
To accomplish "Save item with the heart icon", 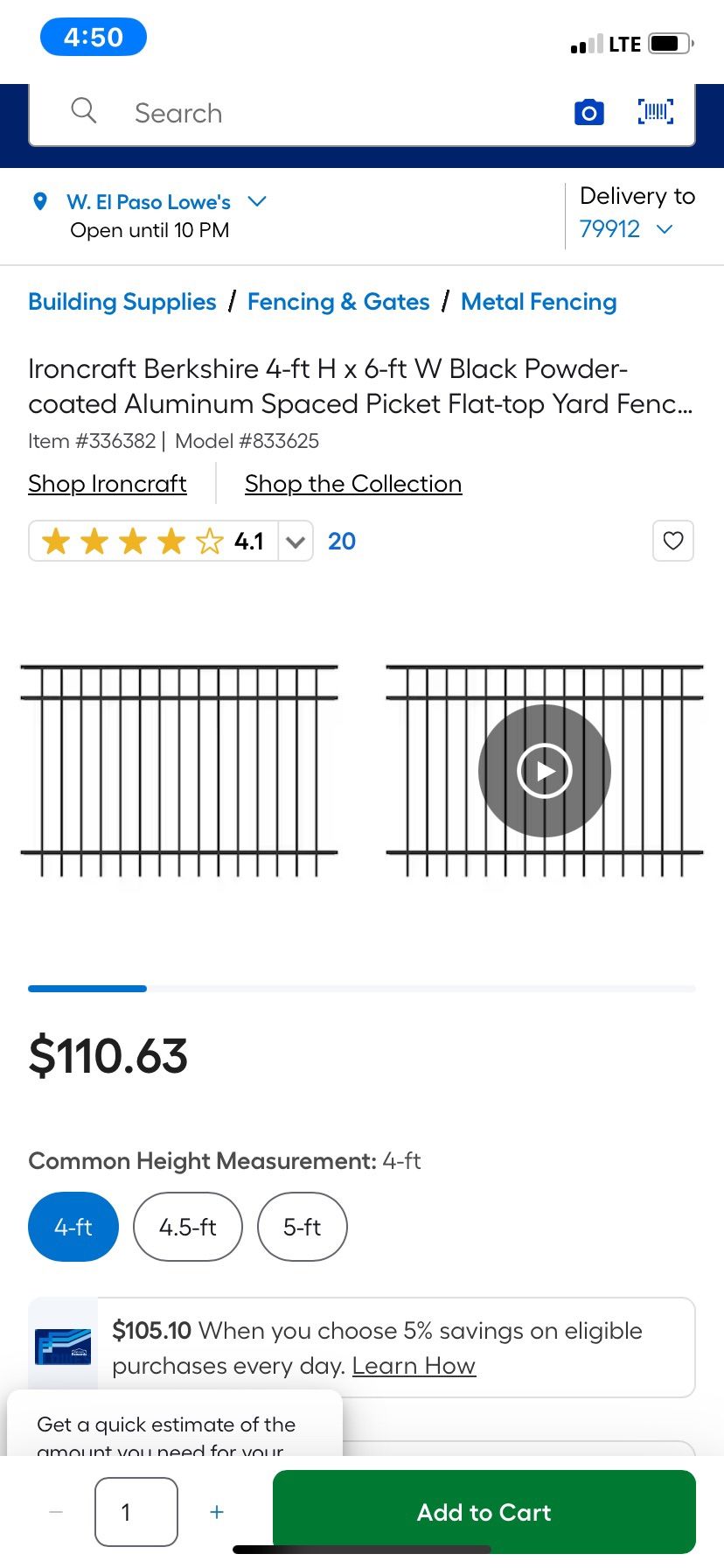I will pyautogui.click(x=673, y=541).
